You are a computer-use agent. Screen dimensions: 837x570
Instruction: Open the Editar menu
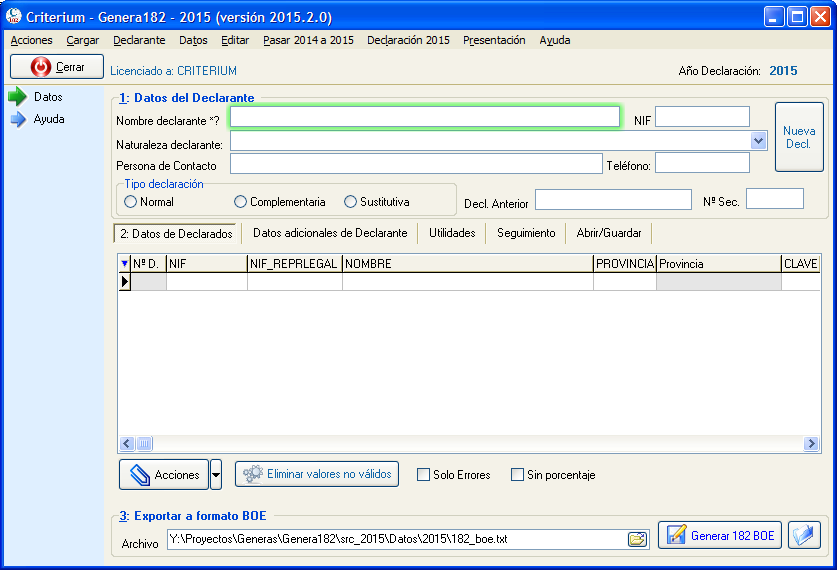[235, 40]
